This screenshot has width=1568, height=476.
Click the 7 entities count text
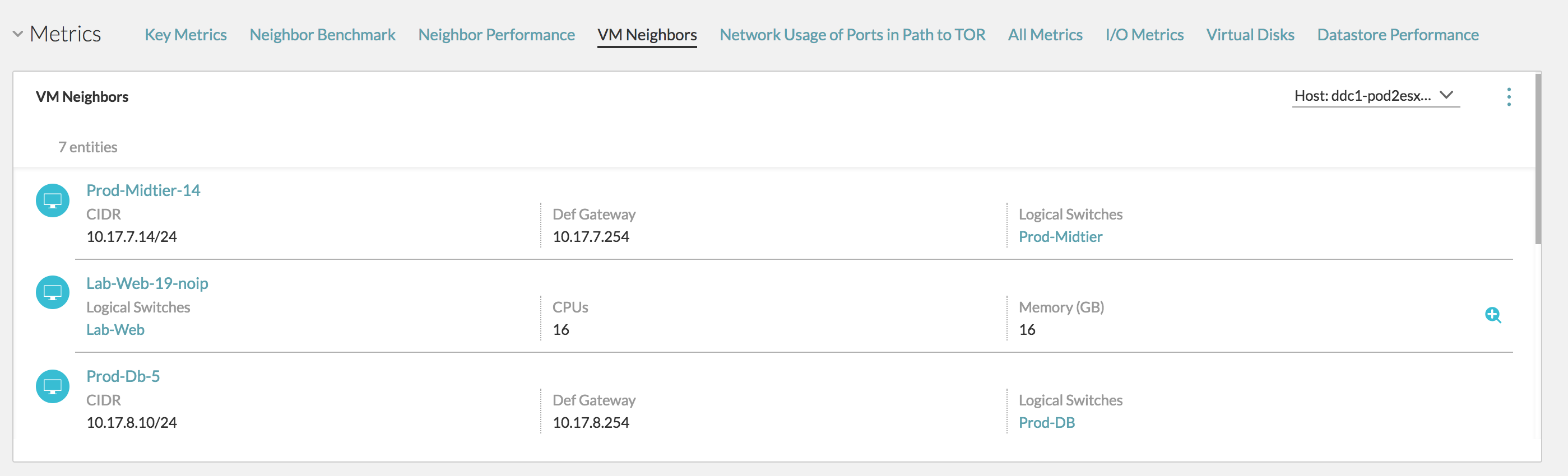pyautogui.click(x=87, y=147)
